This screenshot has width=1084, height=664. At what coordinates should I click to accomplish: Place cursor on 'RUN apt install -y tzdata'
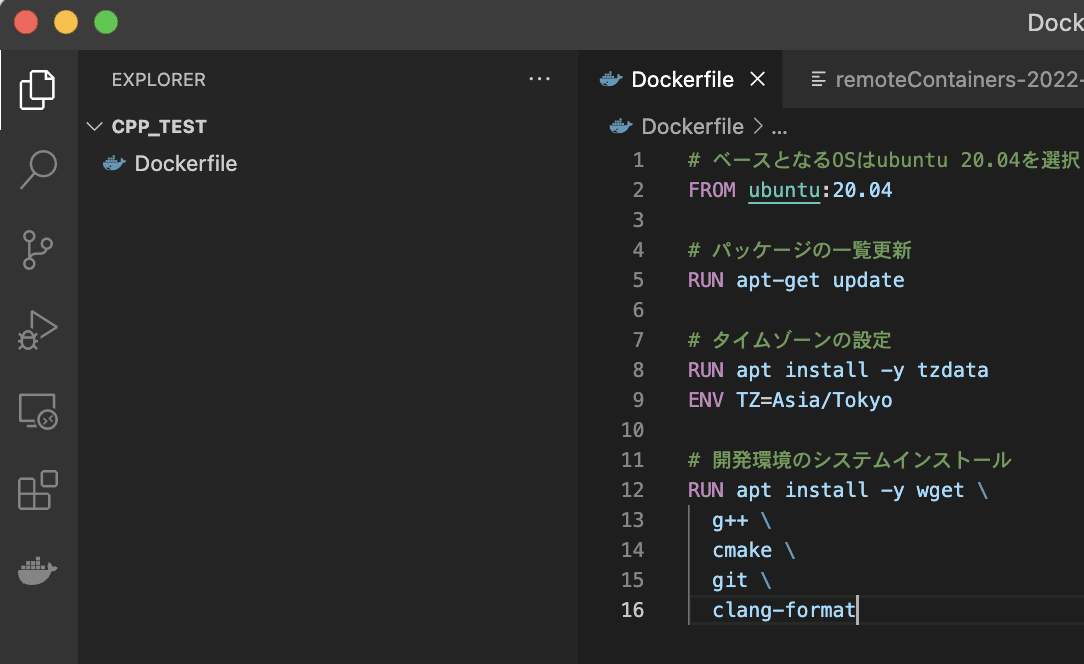[838, 370]
